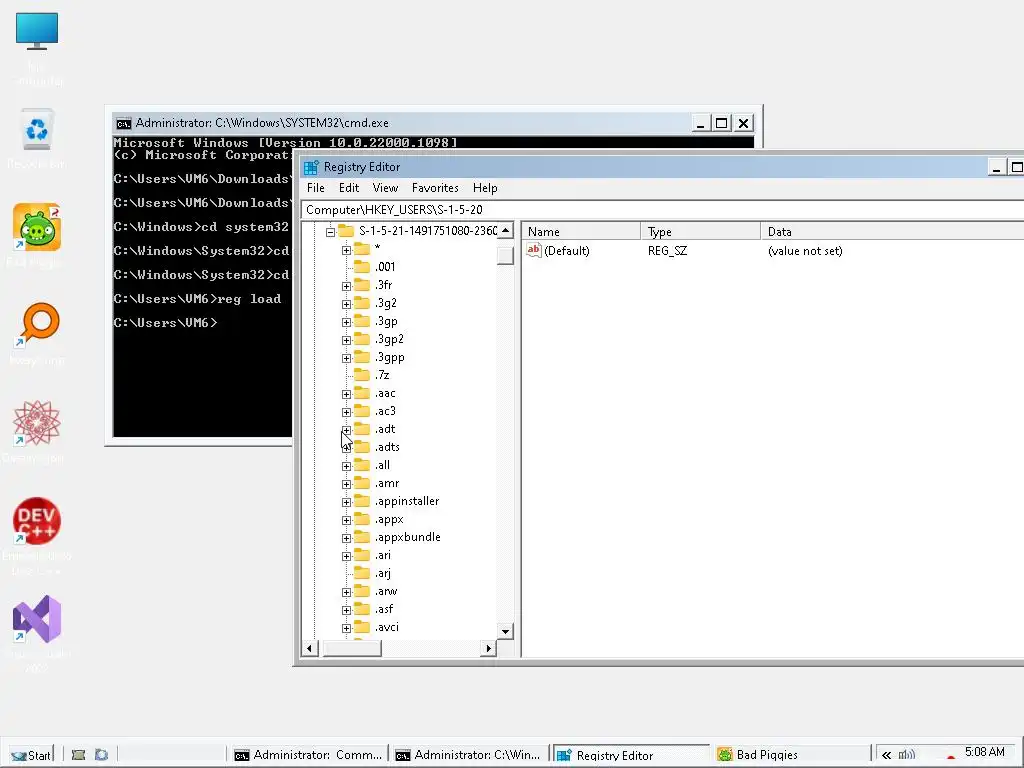Viewport: 1024px width, 768px height.
Task: Click the S-1-5-21 key folder icon
Action: pos(346,231)
